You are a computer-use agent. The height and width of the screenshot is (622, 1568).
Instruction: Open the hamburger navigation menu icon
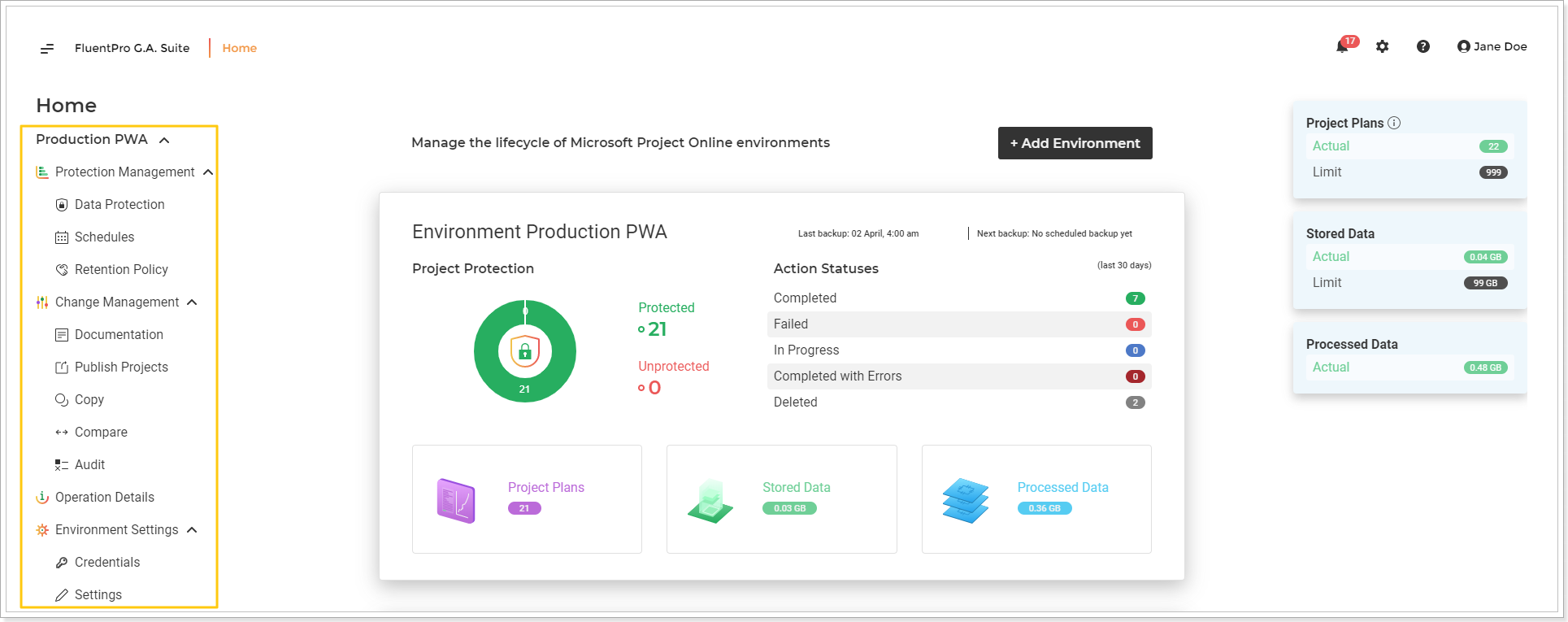[47, 49]
